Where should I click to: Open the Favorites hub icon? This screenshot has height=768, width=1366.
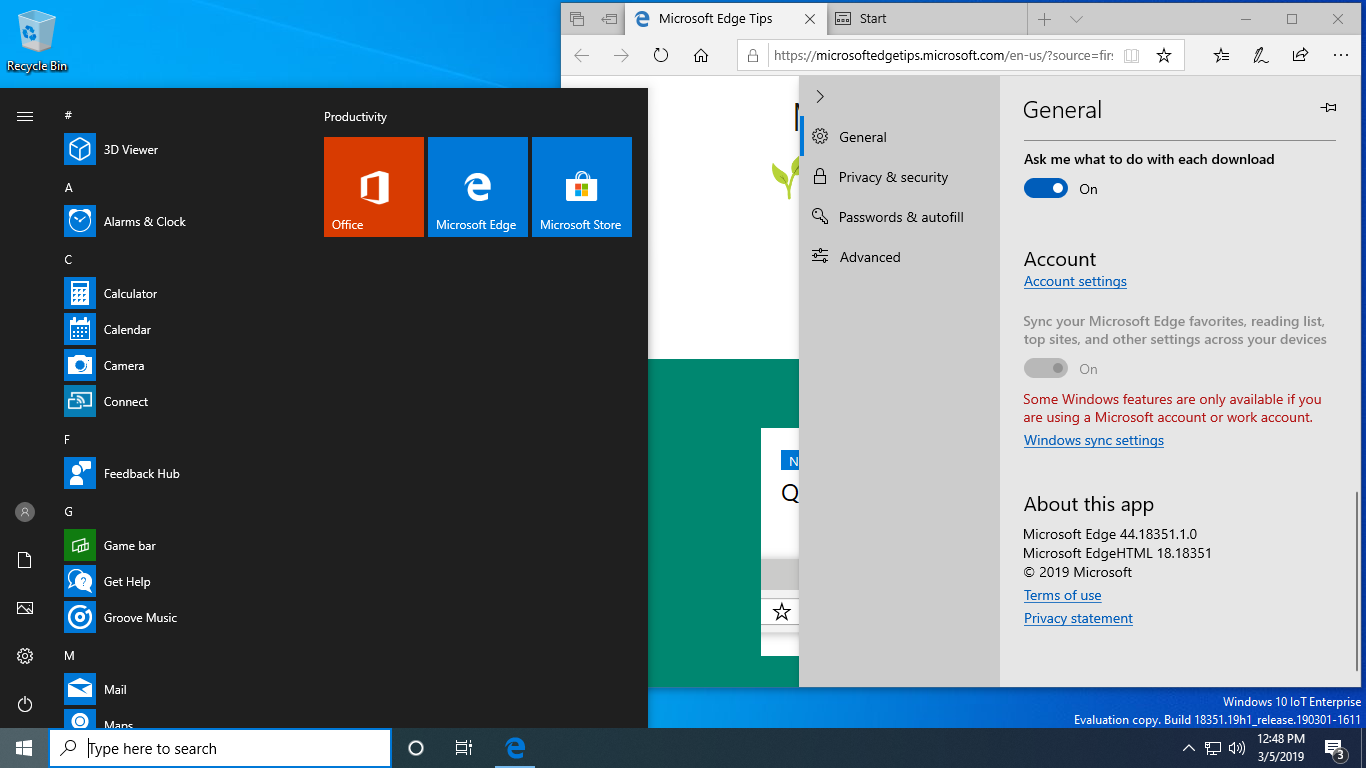[x=1221, y=56]
